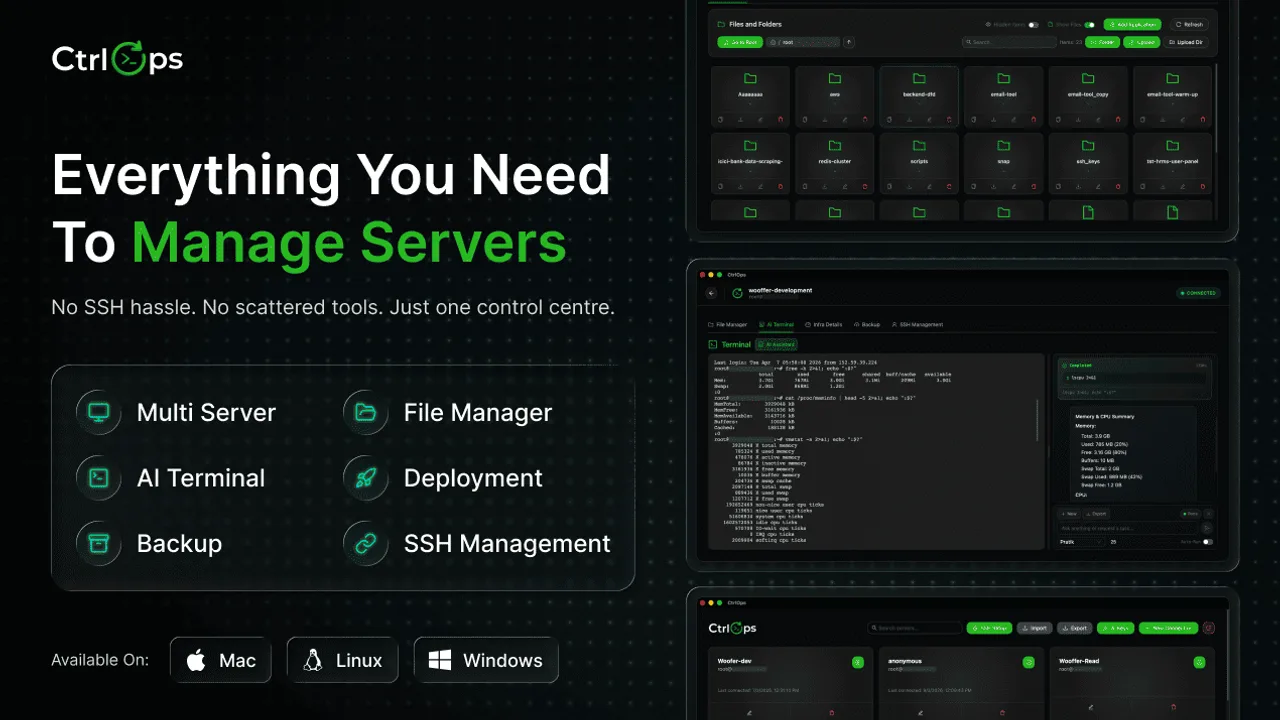Click the red trash icon on the anonymous card
This screenshot has width=1280, height=720.
(1003, 712)
